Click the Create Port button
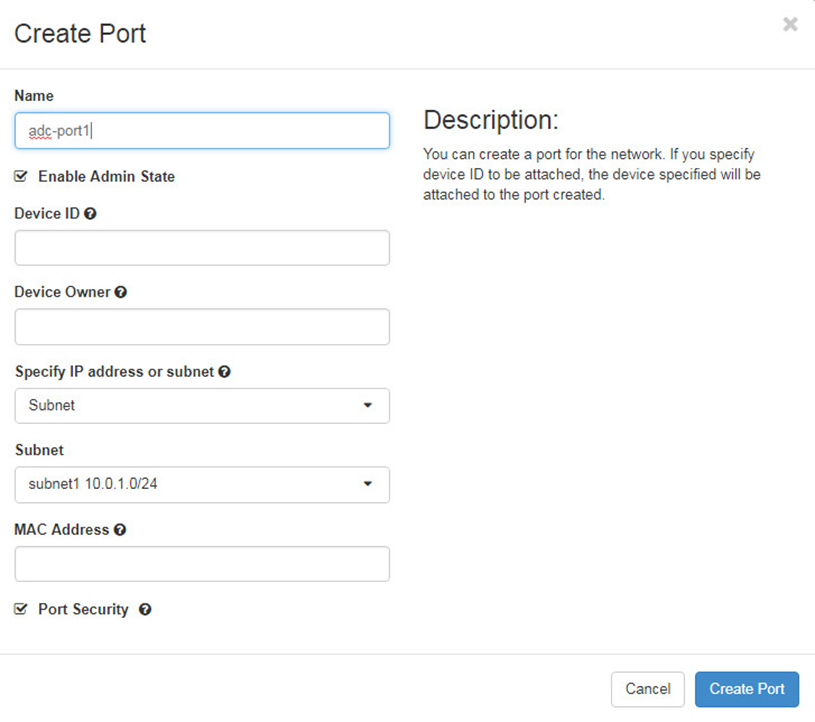Screen dimensions: 815x722 pos(746,689)
